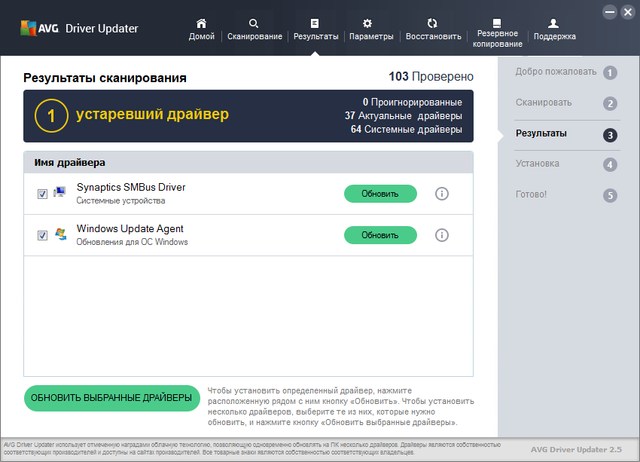Viewport: 640px width, 462px height.
Task: Go to step 2 Сканировать
Action: 566,103
